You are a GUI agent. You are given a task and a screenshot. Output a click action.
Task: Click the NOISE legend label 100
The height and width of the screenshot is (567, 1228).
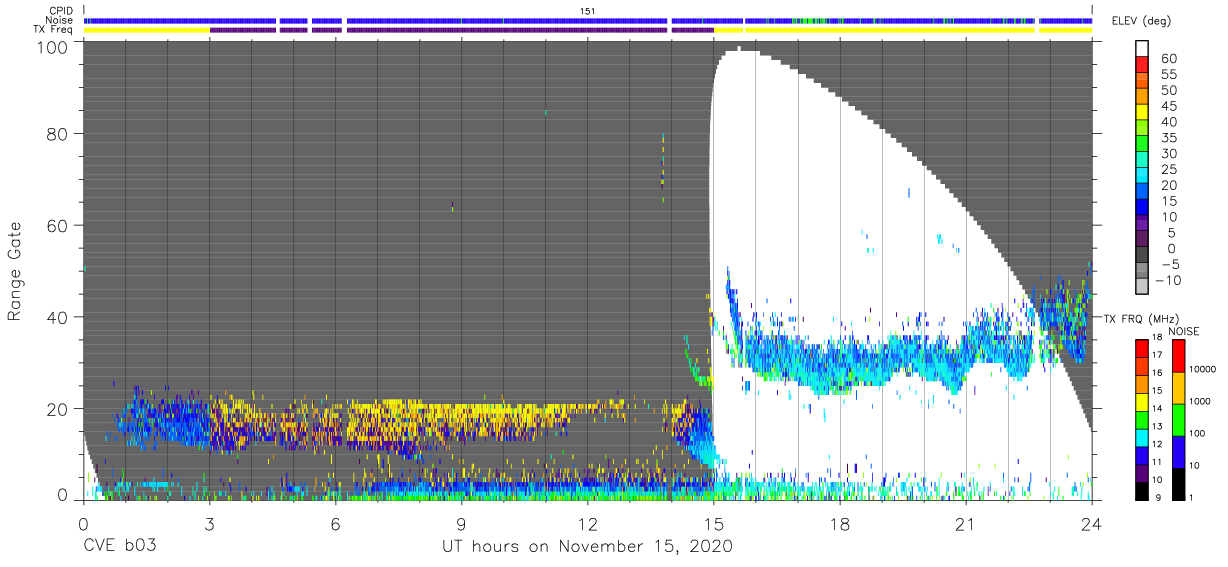pos(1199,433)
